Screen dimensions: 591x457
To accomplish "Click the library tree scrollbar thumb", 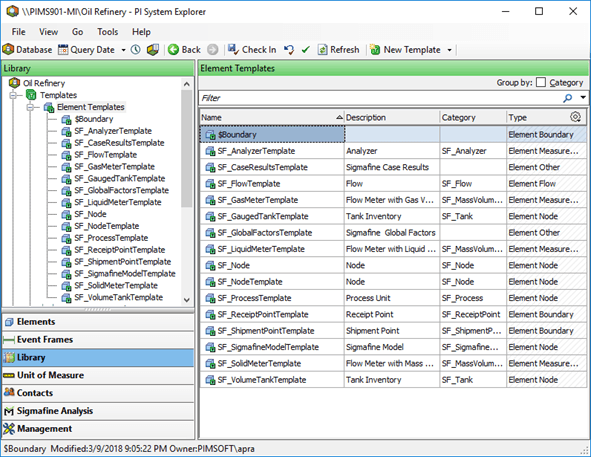I will tap(187, 148).
